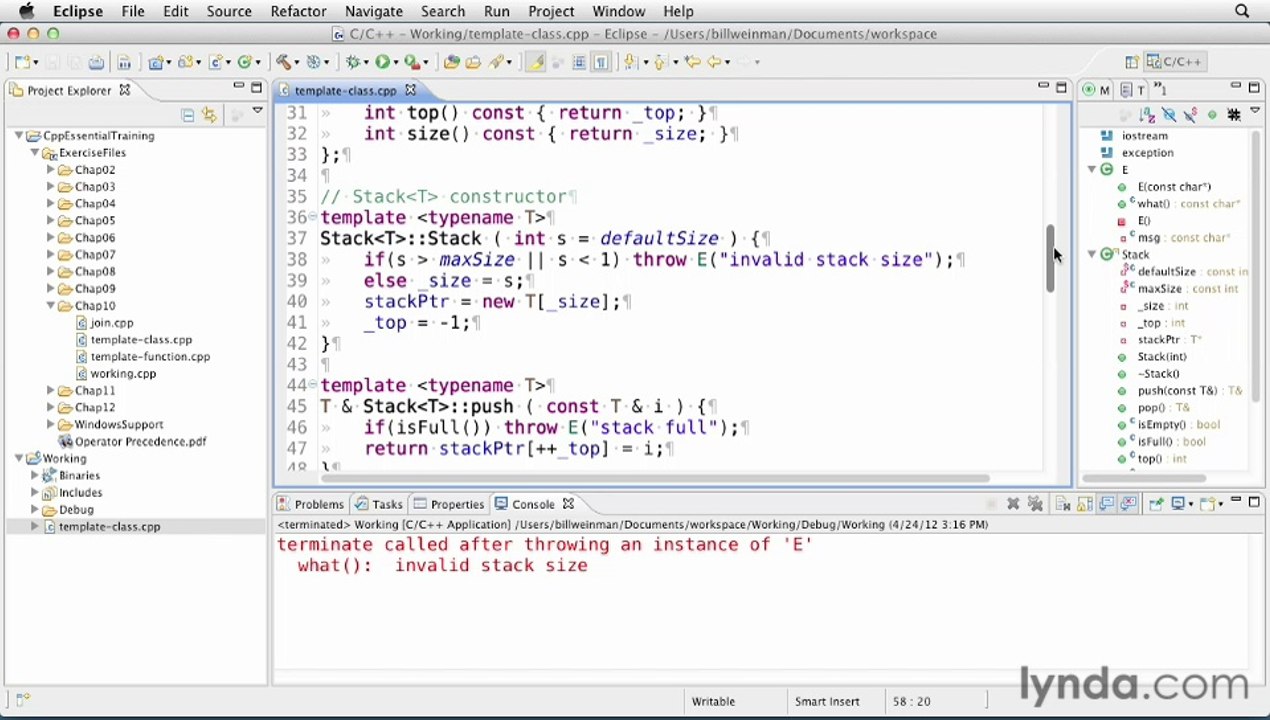Viewport: 1270px width, 720px height.
Task: Select the C/C++ perspective button
Action: coord(1174,62)
